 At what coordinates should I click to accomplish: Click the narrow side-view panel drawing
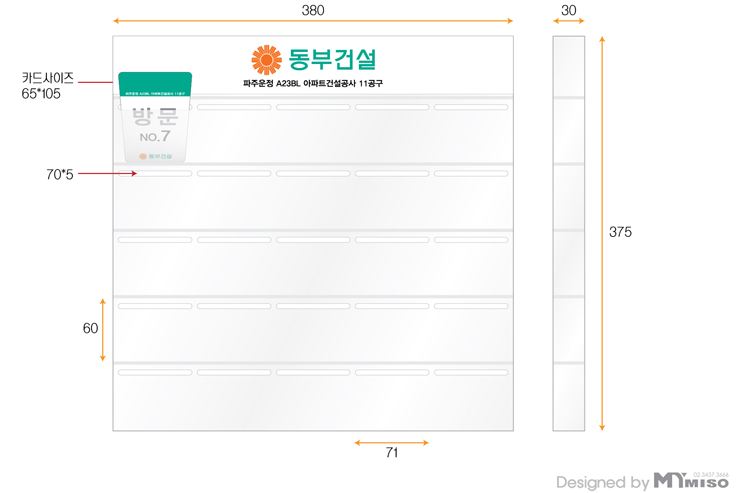click(569, 233)
